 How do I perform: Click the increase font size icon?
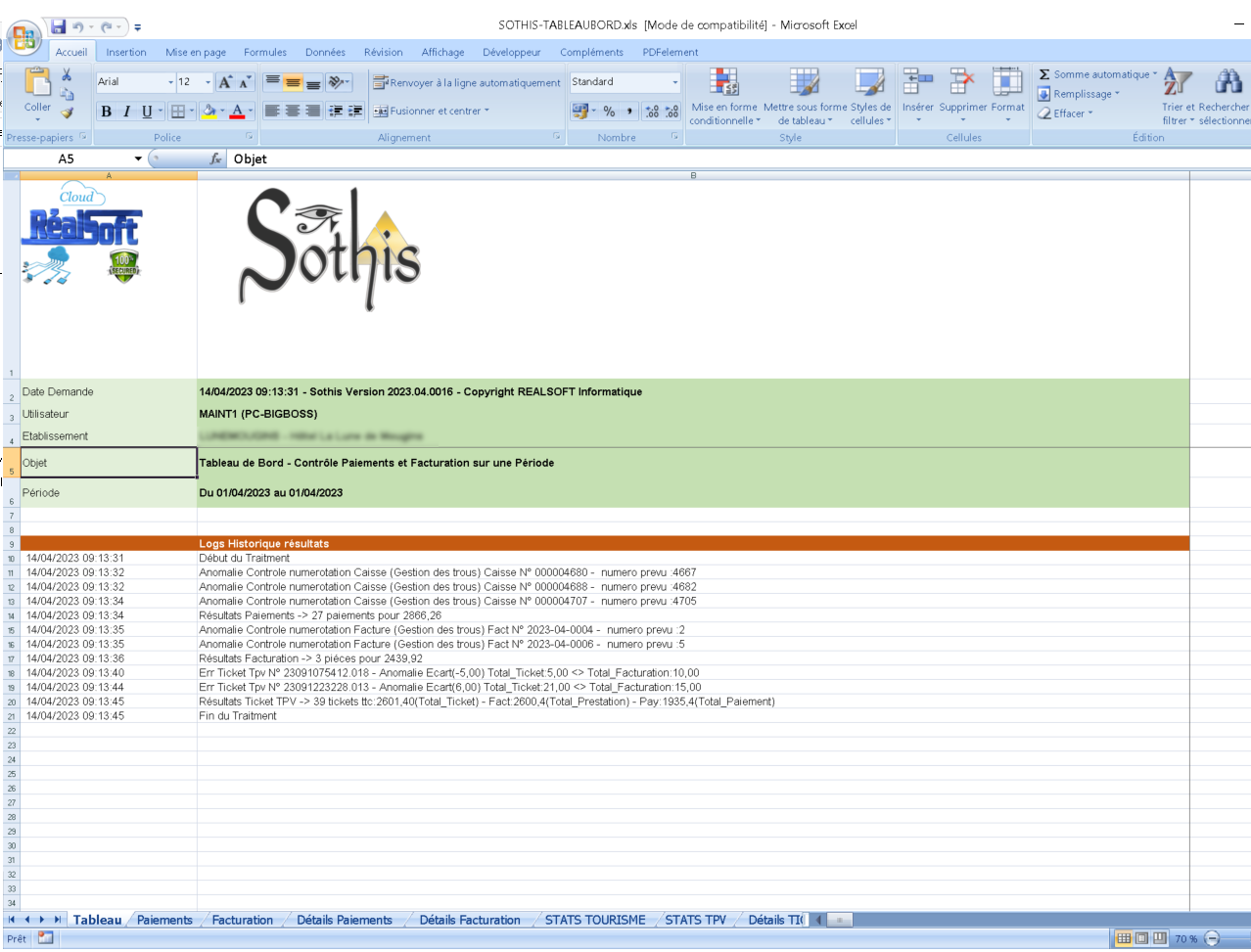pyautogui.click(x=225, y=82)
